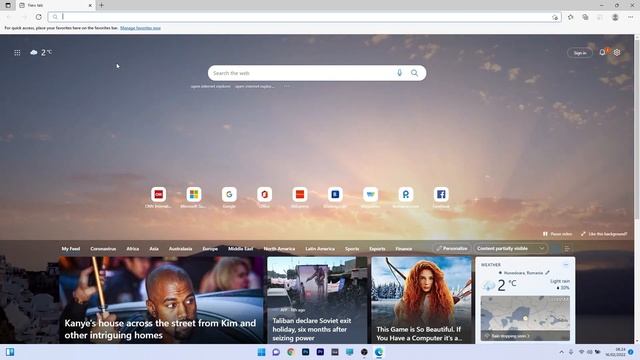The width and height of the screenshot is (640, 360).
Task: Click the Personalize button
Action: [x=451, y=249]
